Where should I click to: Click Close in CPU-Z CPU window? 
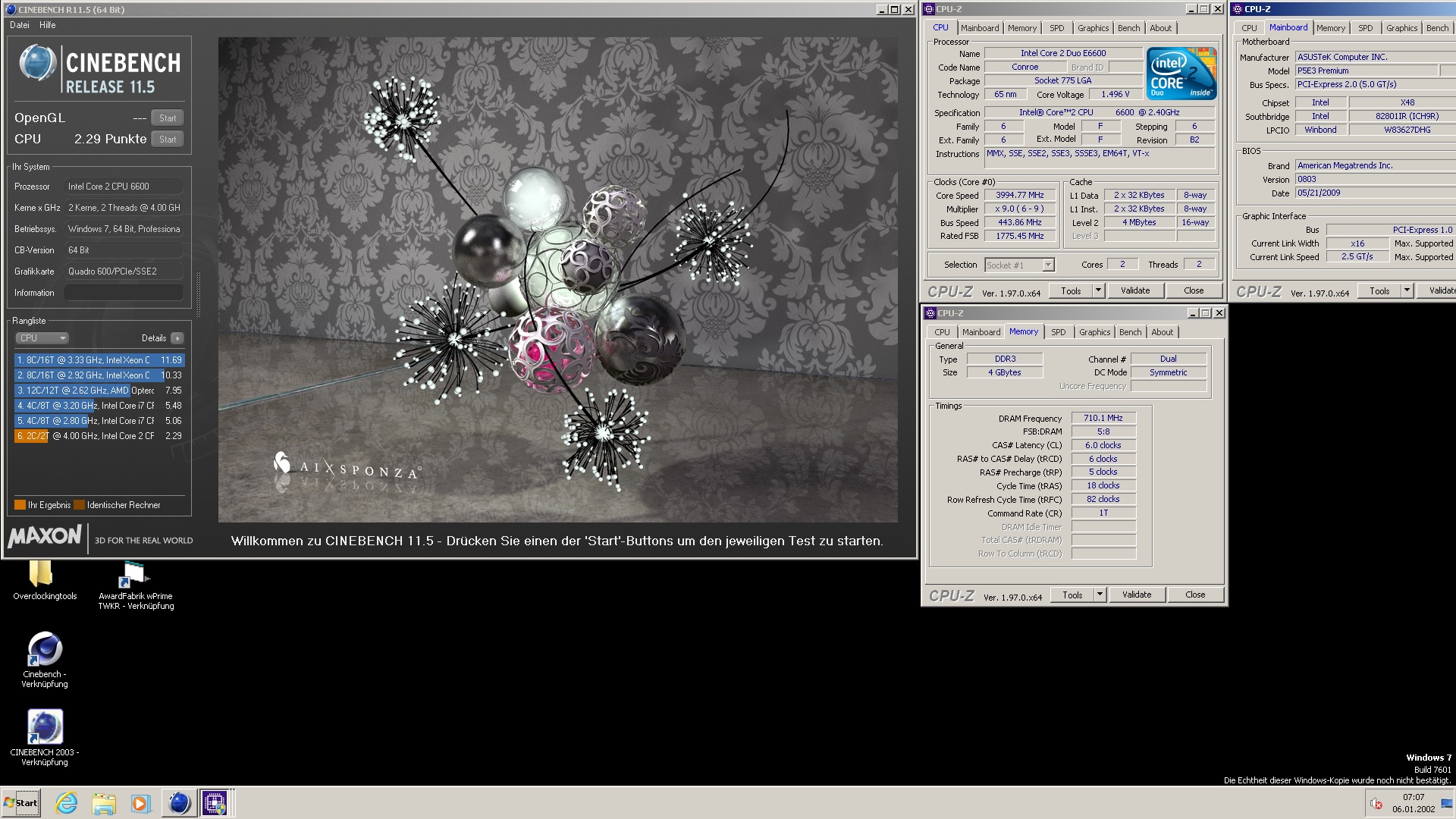click(1193, 290)
